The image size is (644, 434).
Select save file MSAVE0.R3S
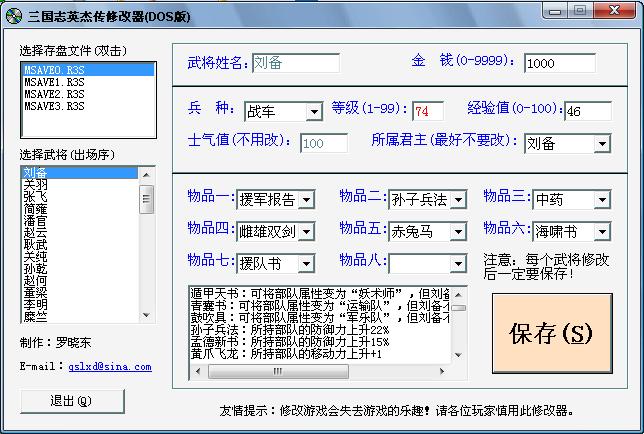(88, 70)
